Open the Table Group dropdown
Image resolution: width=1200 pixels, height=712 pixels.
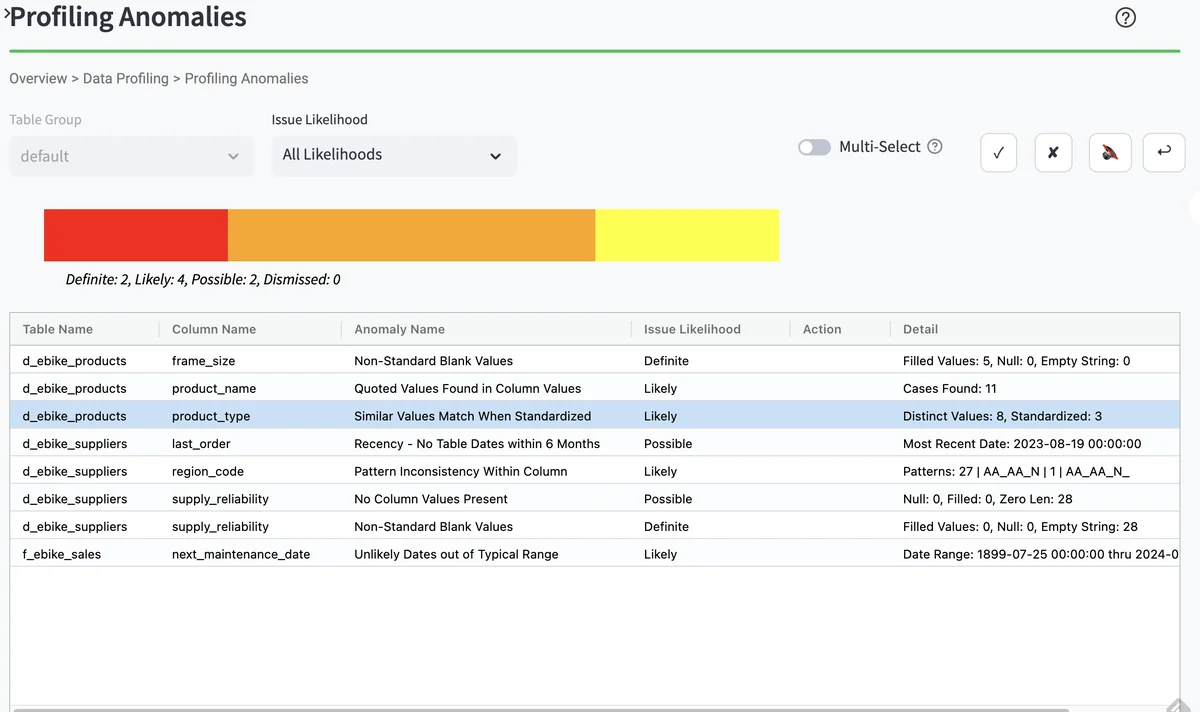tap(130, 156)
